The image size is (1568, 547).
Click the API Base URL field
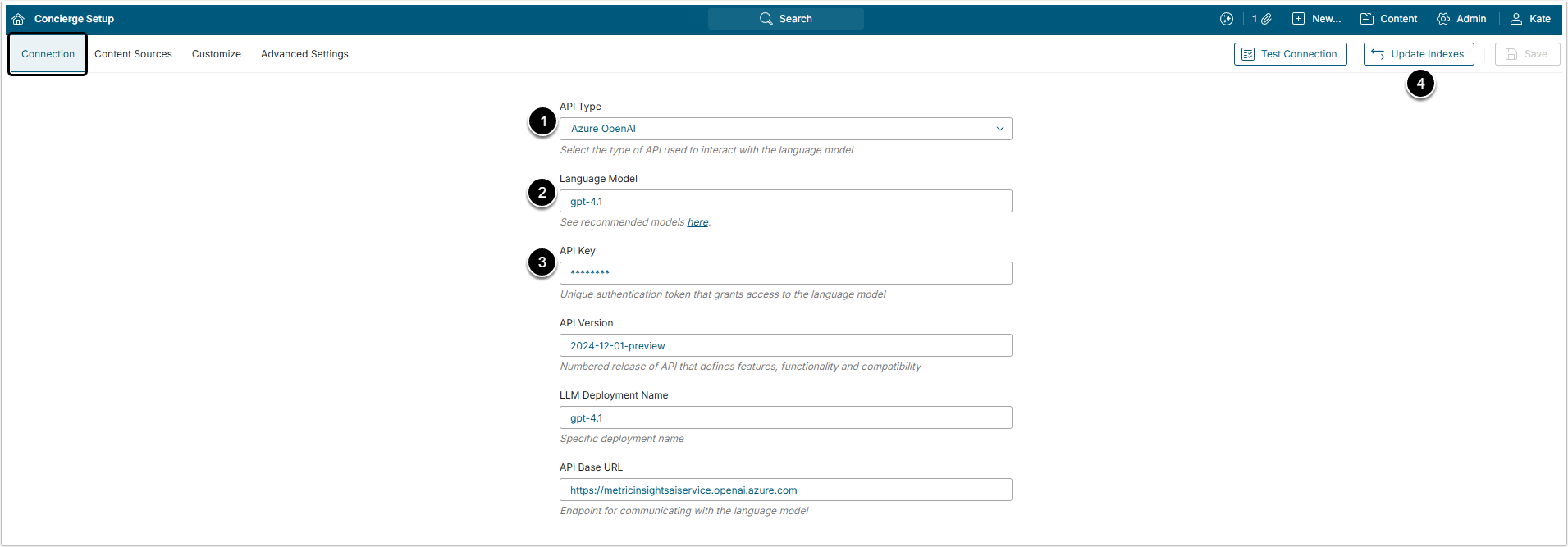[785, 490]
